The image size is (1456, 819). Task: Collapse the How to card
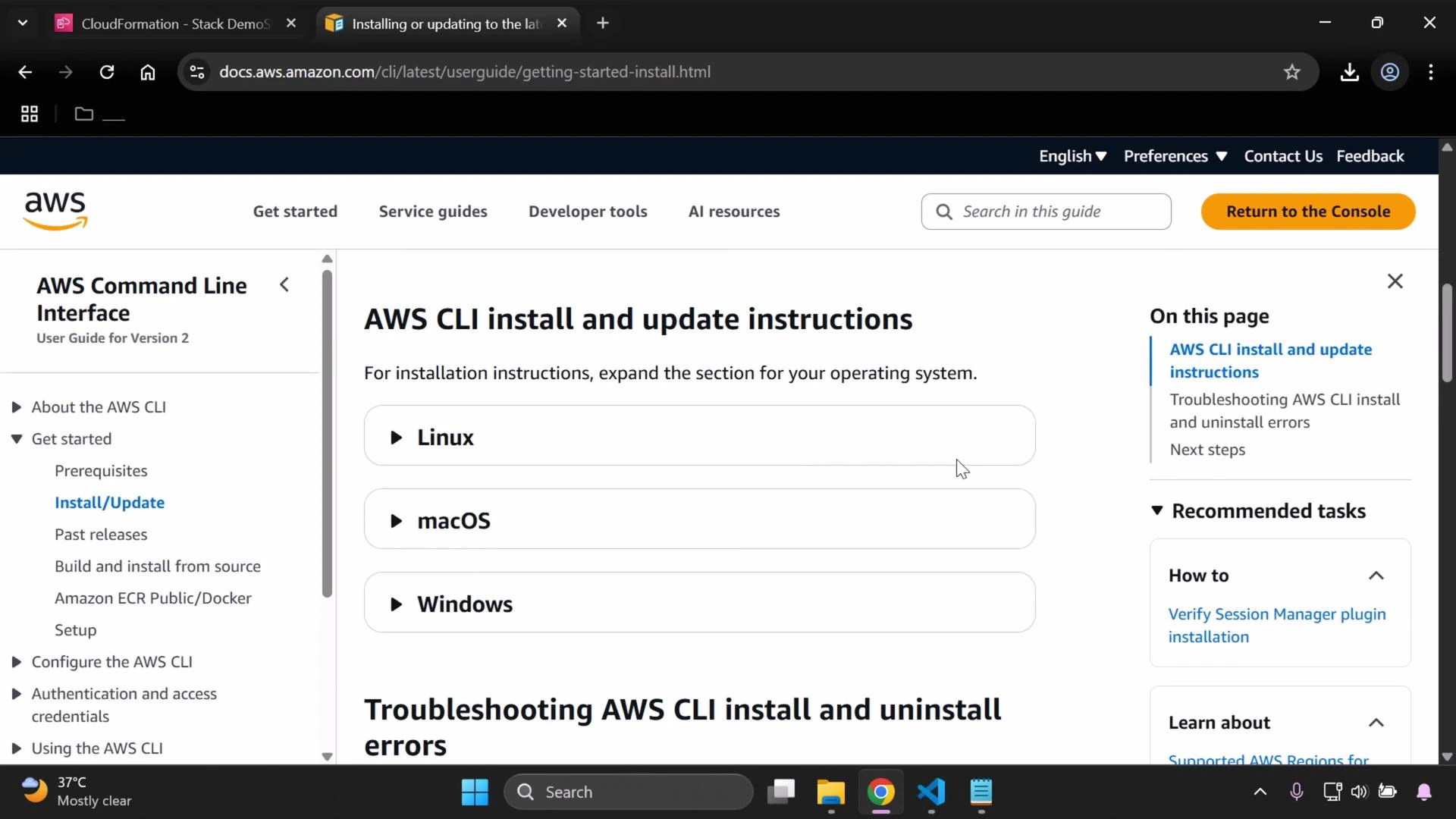click(x=1377, y=575)
